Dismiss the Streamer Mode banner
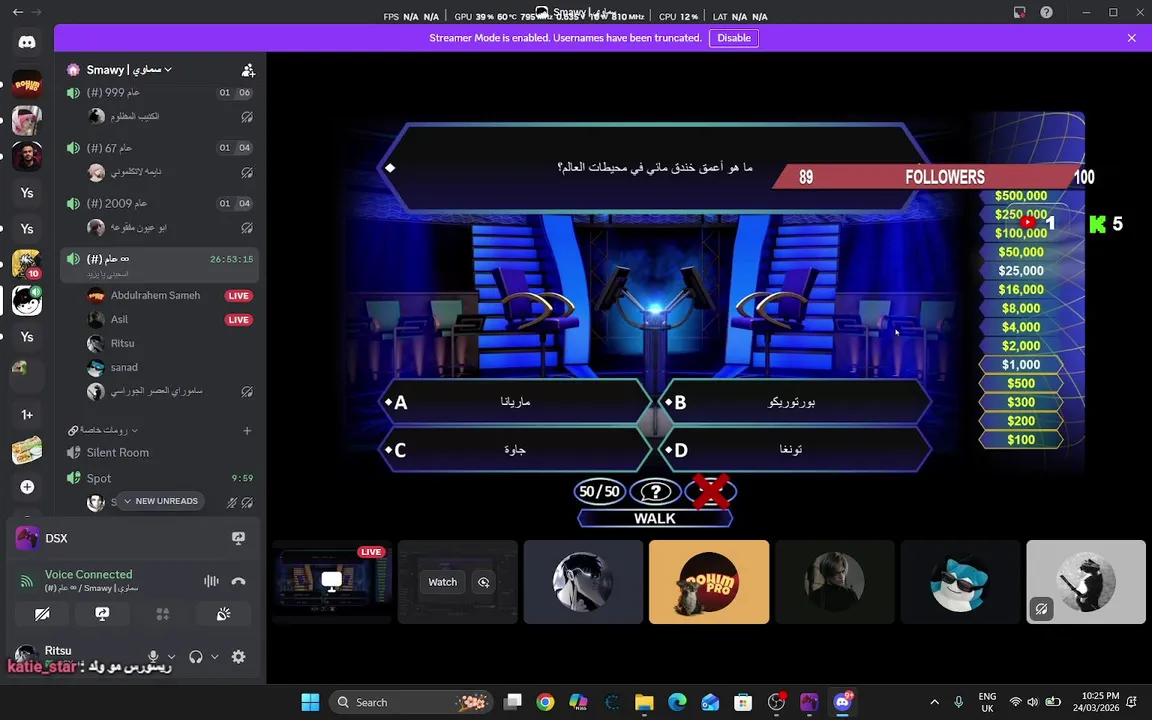The height and width of the screenshot is (720, 1152). 1131,38
